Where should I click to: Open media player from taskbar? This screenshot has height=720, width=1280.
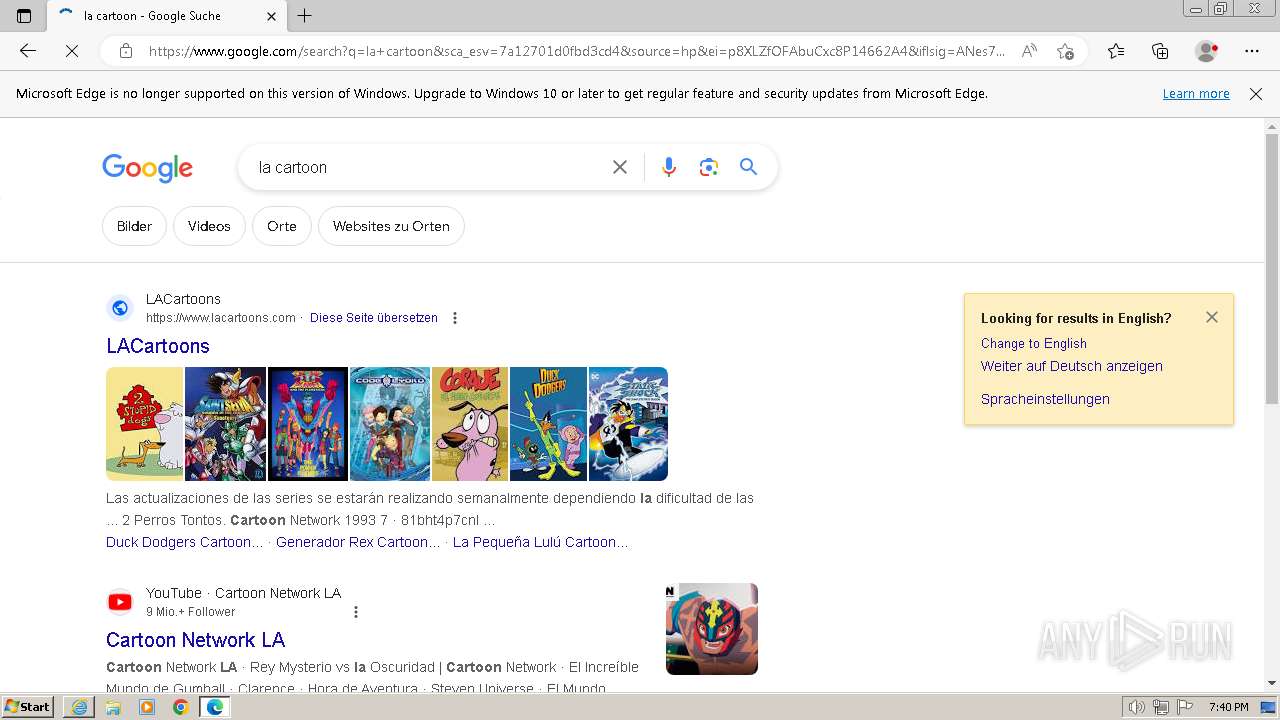[x=147, y=707]
